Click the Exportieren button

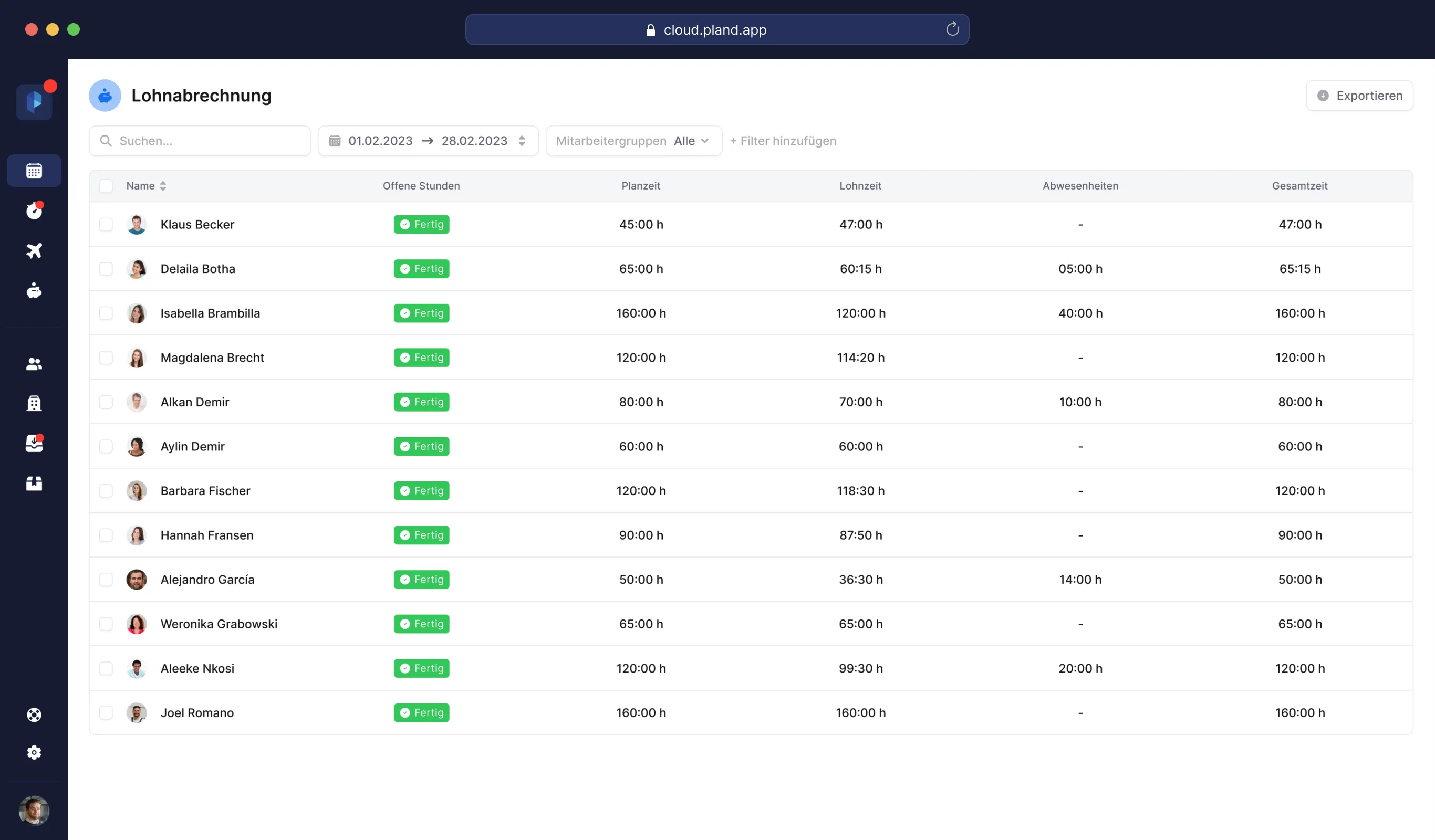tap(1359, 96)
